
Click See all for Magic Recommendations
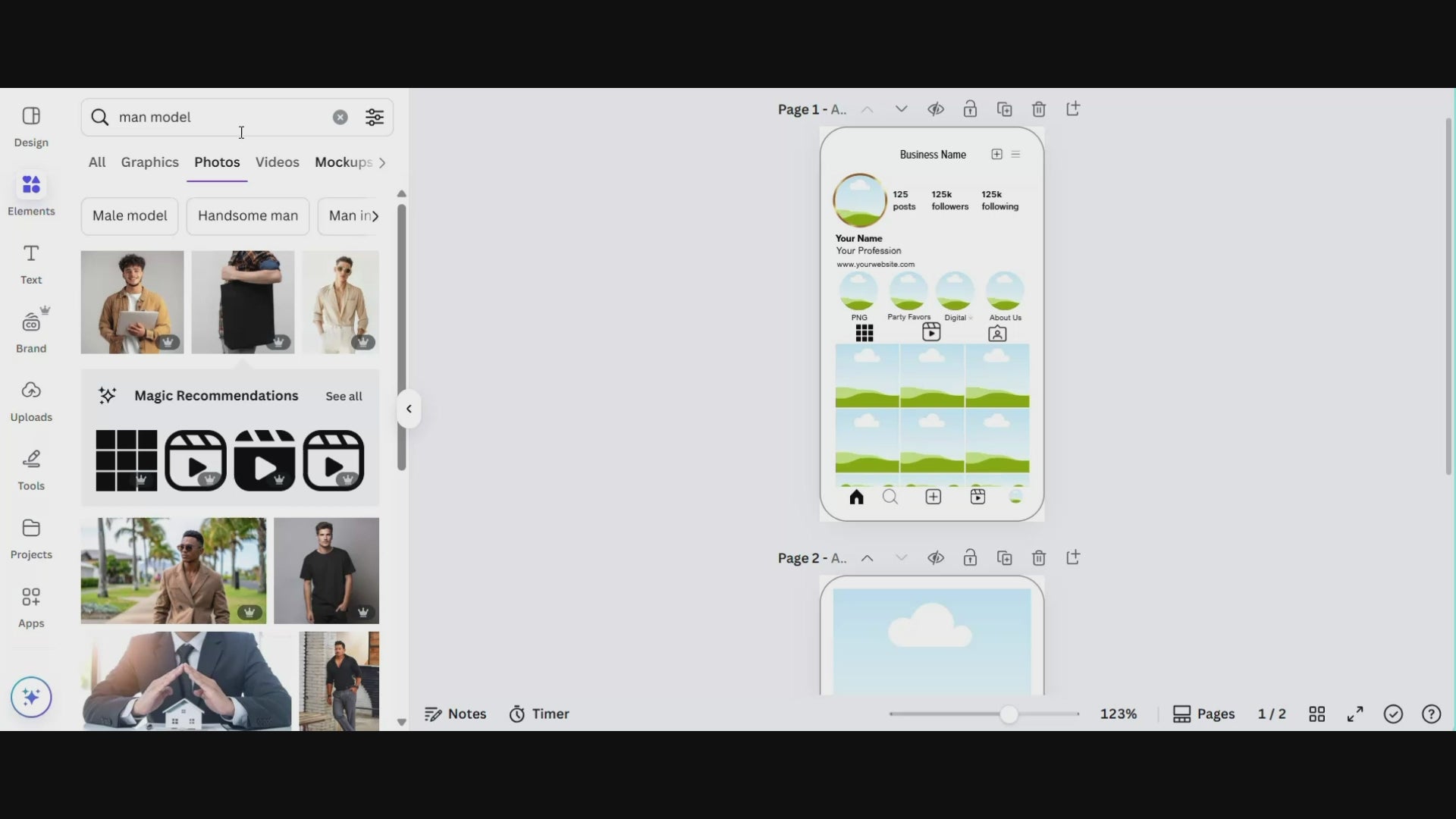pos(344,396)
